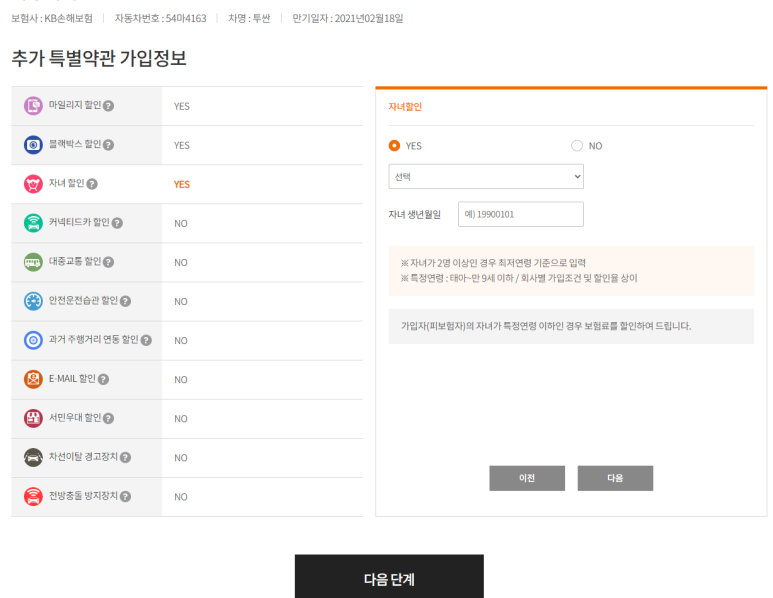Click the 과거 주행거리 연동 할인 label
The width and height of the screenshot is (773, 598).
pyautogui.click(x=94, y=339)
